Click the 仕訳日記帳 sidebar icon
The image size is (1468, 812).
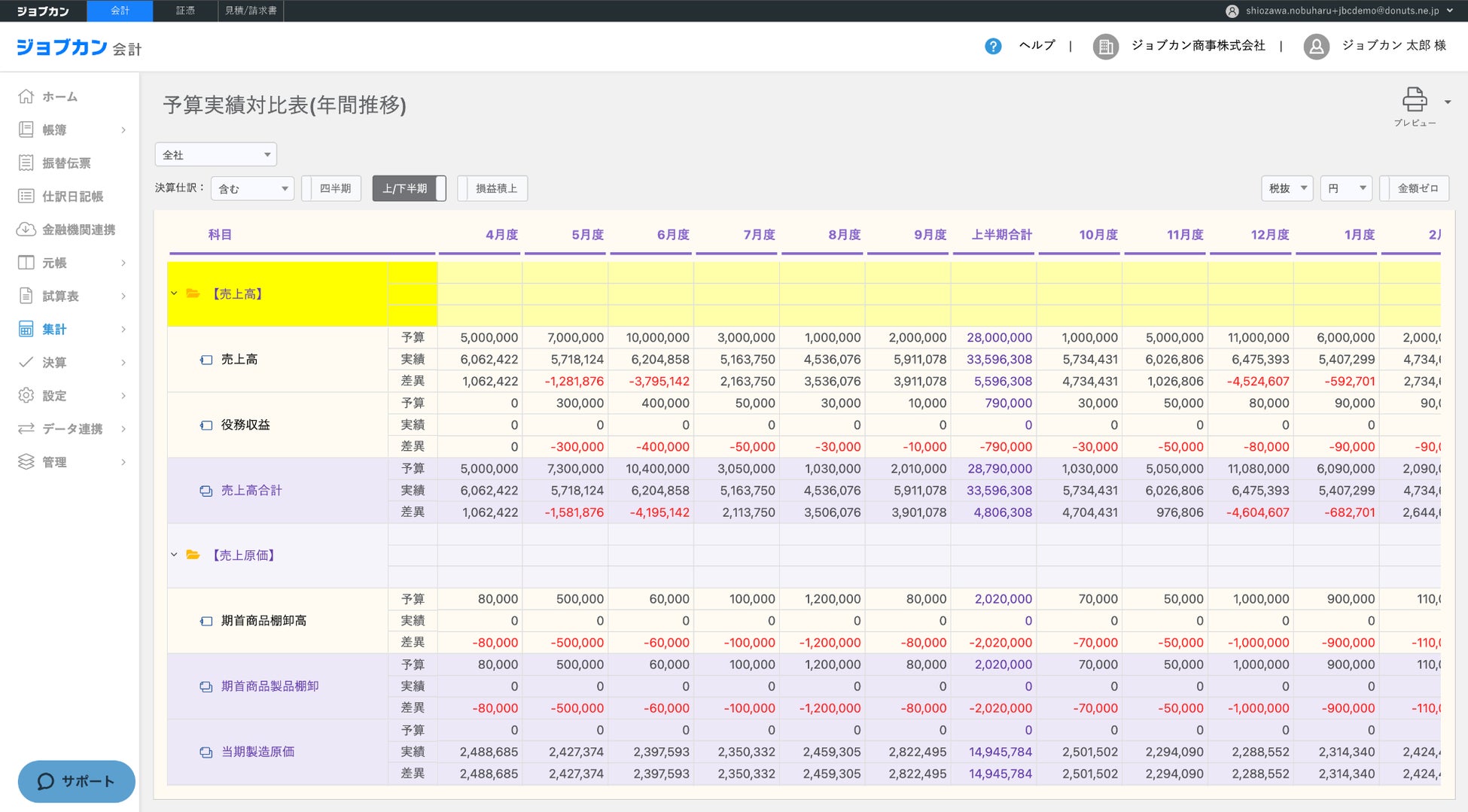tap(26, 196)
